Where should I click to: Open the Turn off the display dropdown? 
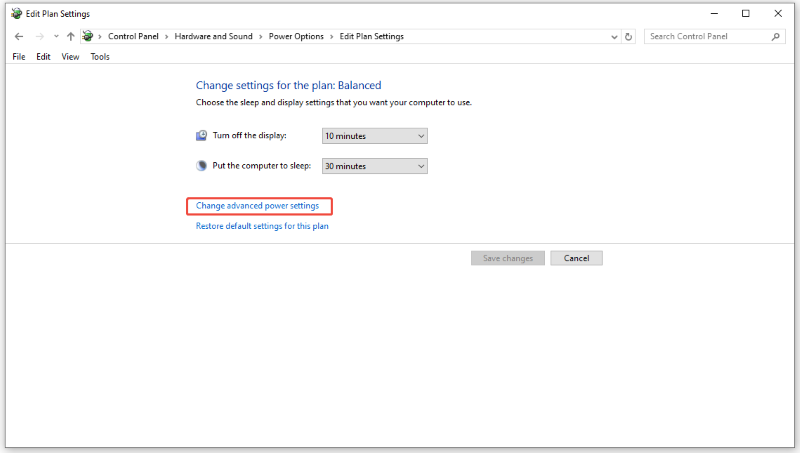click(374, 136)
